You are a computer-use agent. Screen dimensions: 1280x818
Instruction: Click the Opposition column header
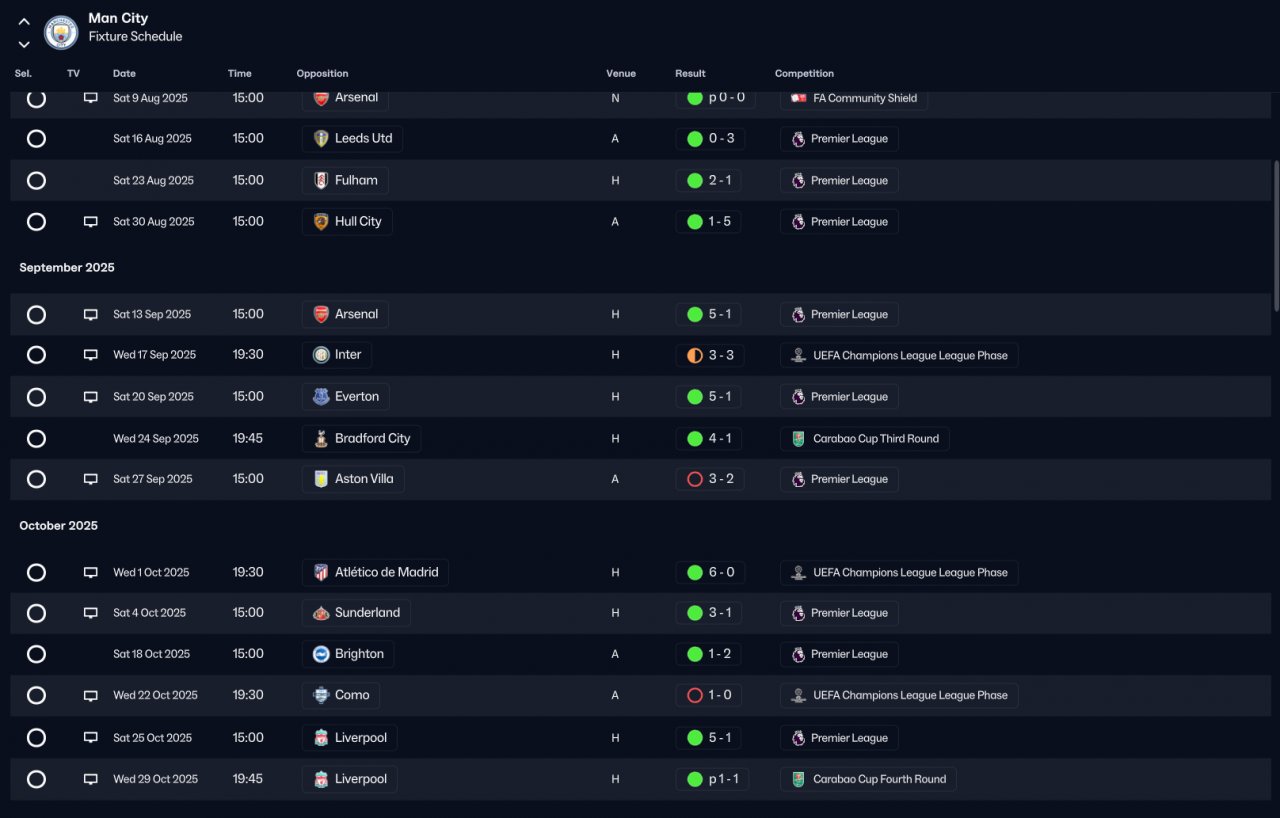[322, 73]
